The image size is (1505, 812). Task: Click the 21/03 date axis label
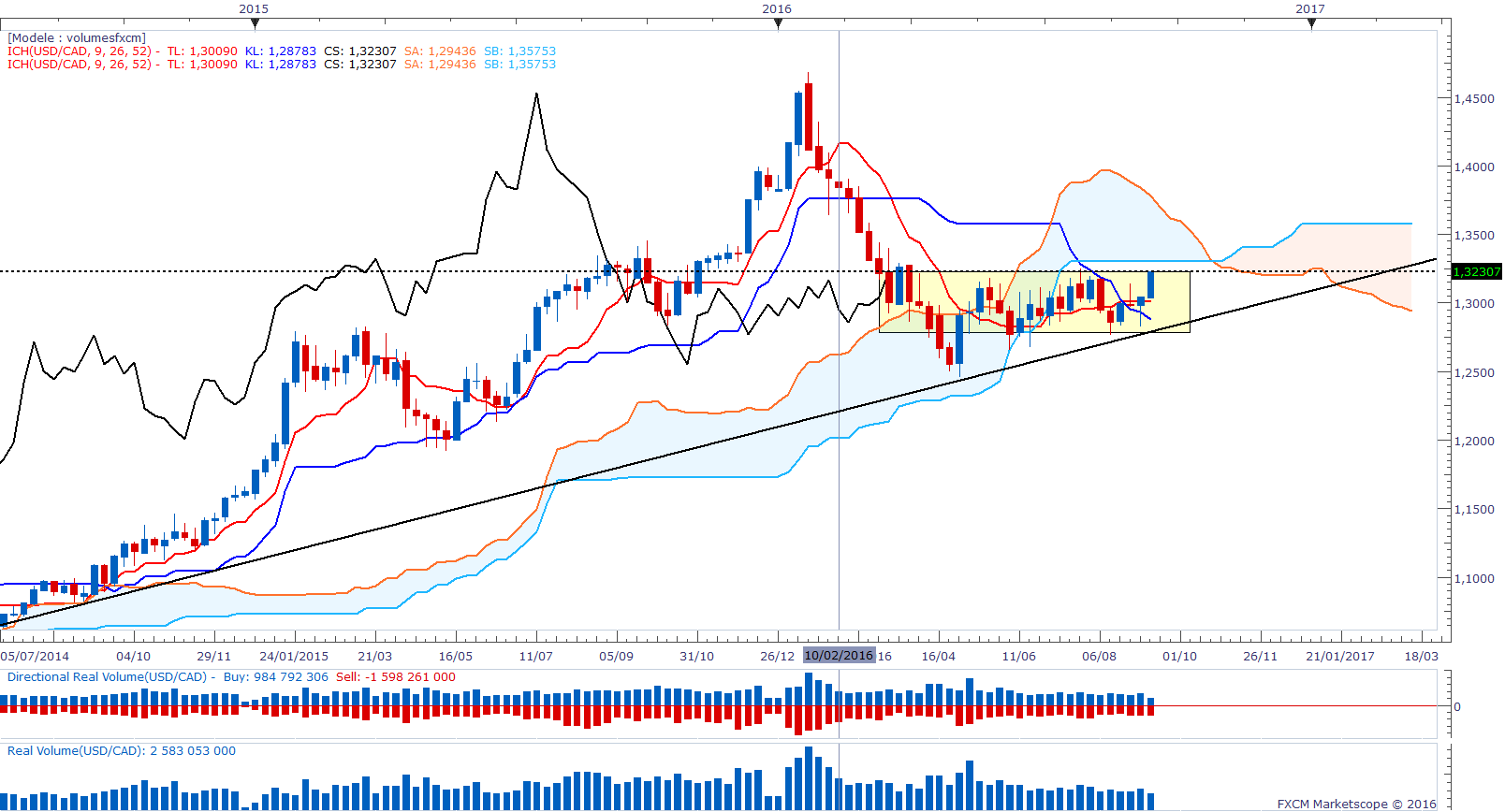point(374,657)
